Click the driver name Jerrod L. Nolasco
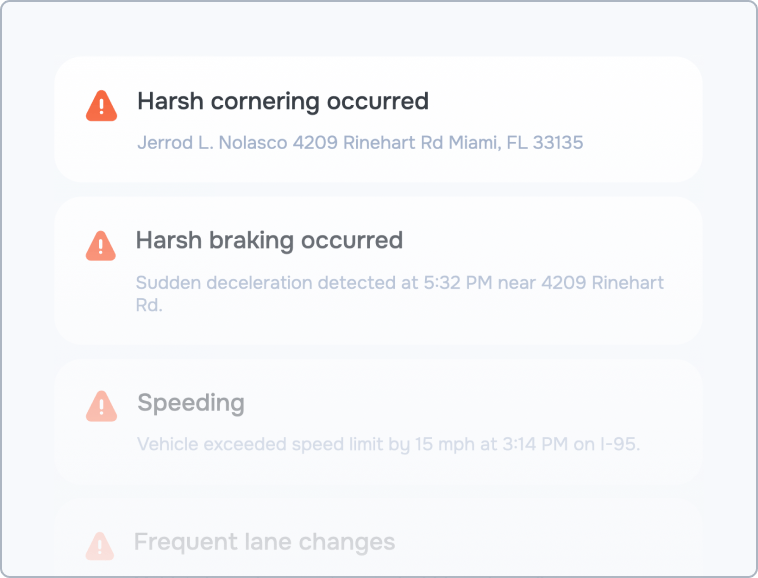The height and width of the screenshot is (578, 758). pyautogui.click(x=212, y=143)
